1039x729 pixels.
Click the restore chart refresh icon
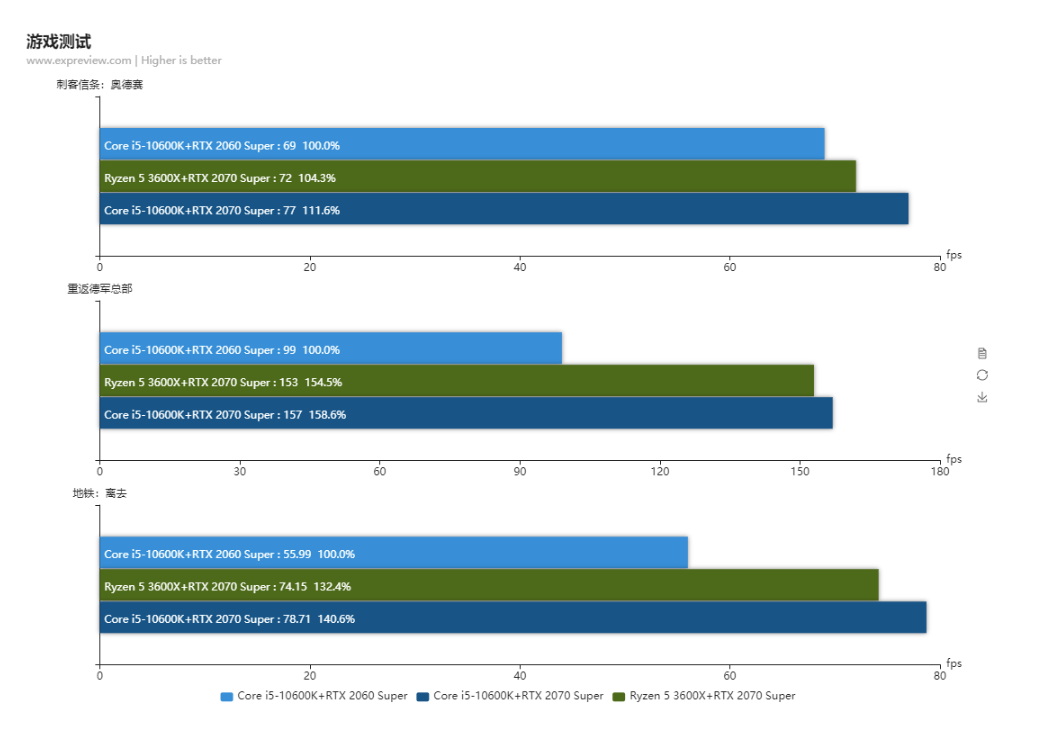982,375
